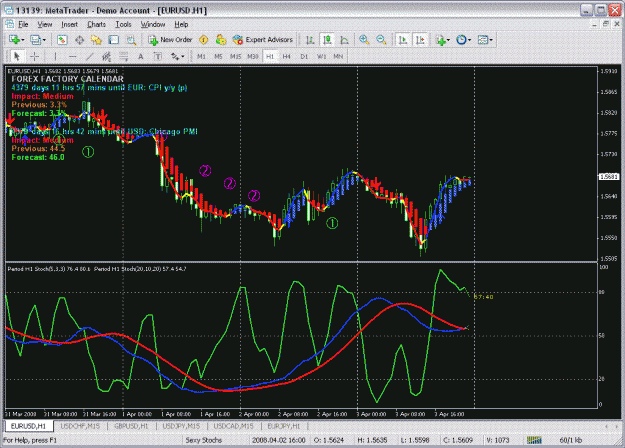Click the Indicators list green-plus icon
Viewport: 625px width, 448px height.
[440, 39]
